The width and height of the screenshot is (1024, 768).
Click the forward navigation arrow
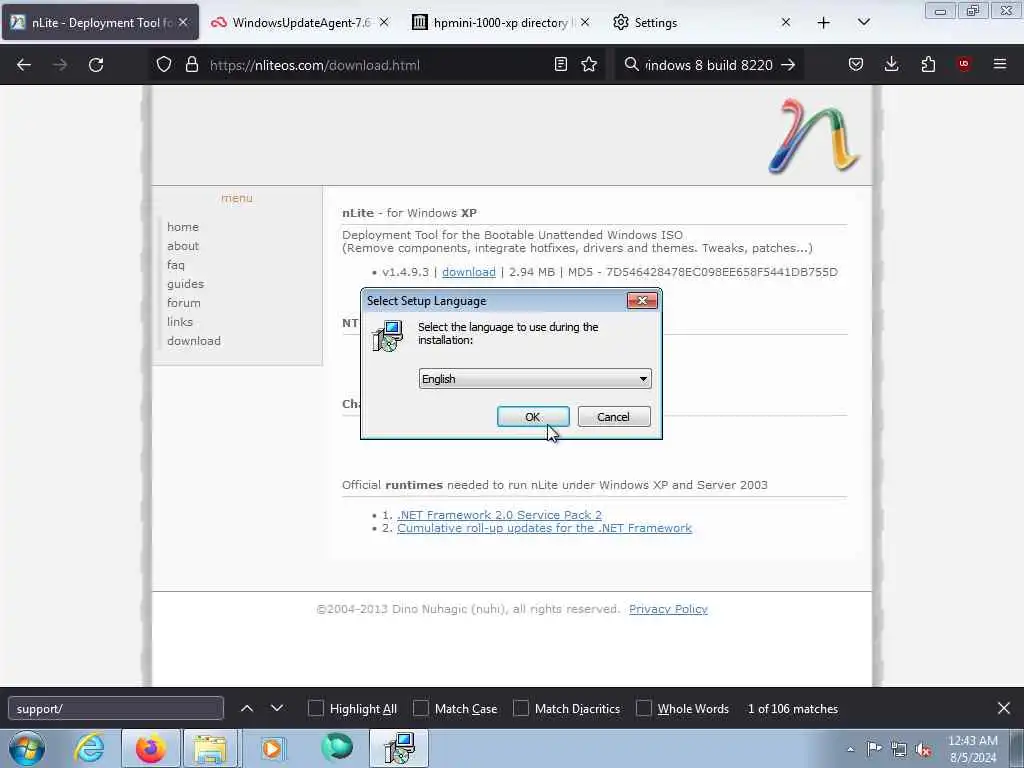(59, 65)
